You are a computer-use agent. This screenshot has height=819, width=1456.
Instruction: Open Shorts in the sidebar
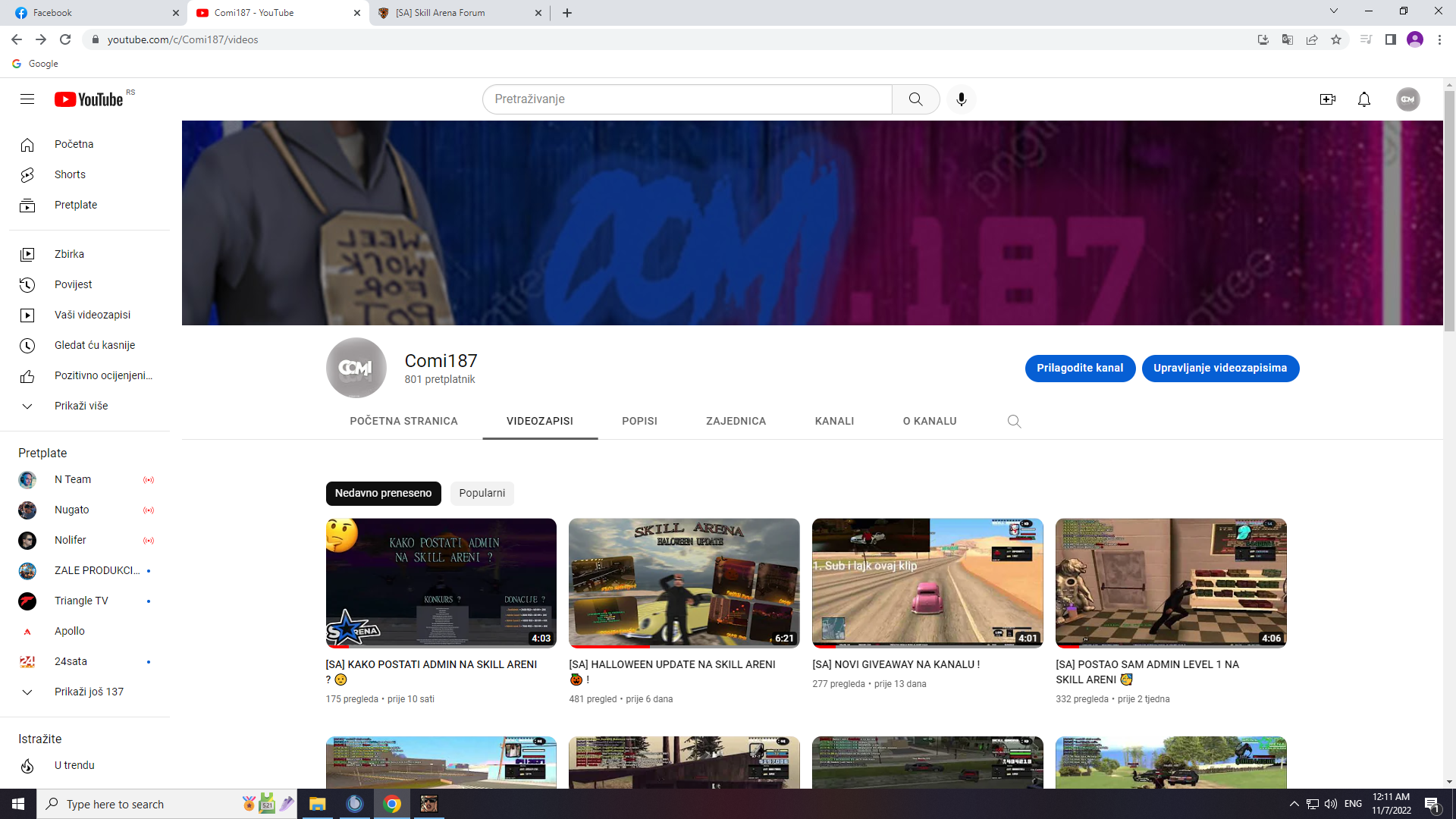click(70, 174)
